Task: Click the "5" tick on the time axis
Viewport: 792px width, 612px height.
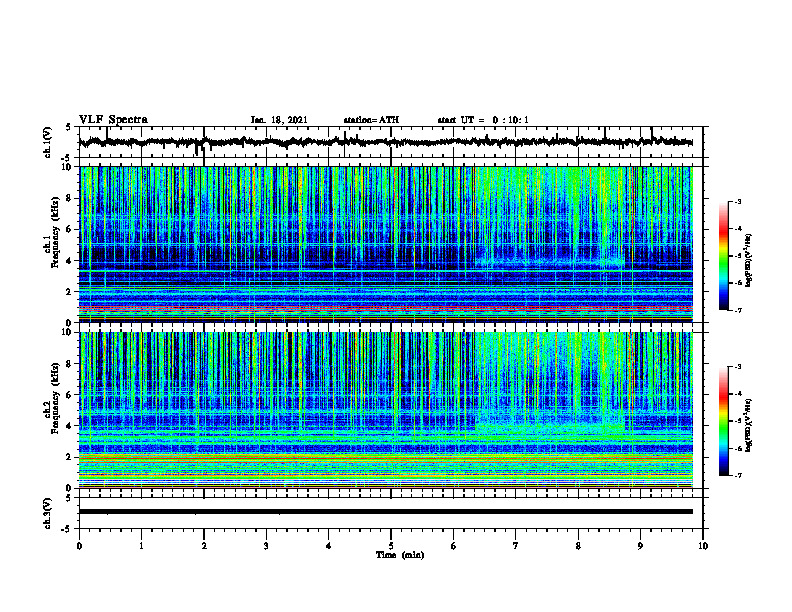Action: click(x=391, y=546)
